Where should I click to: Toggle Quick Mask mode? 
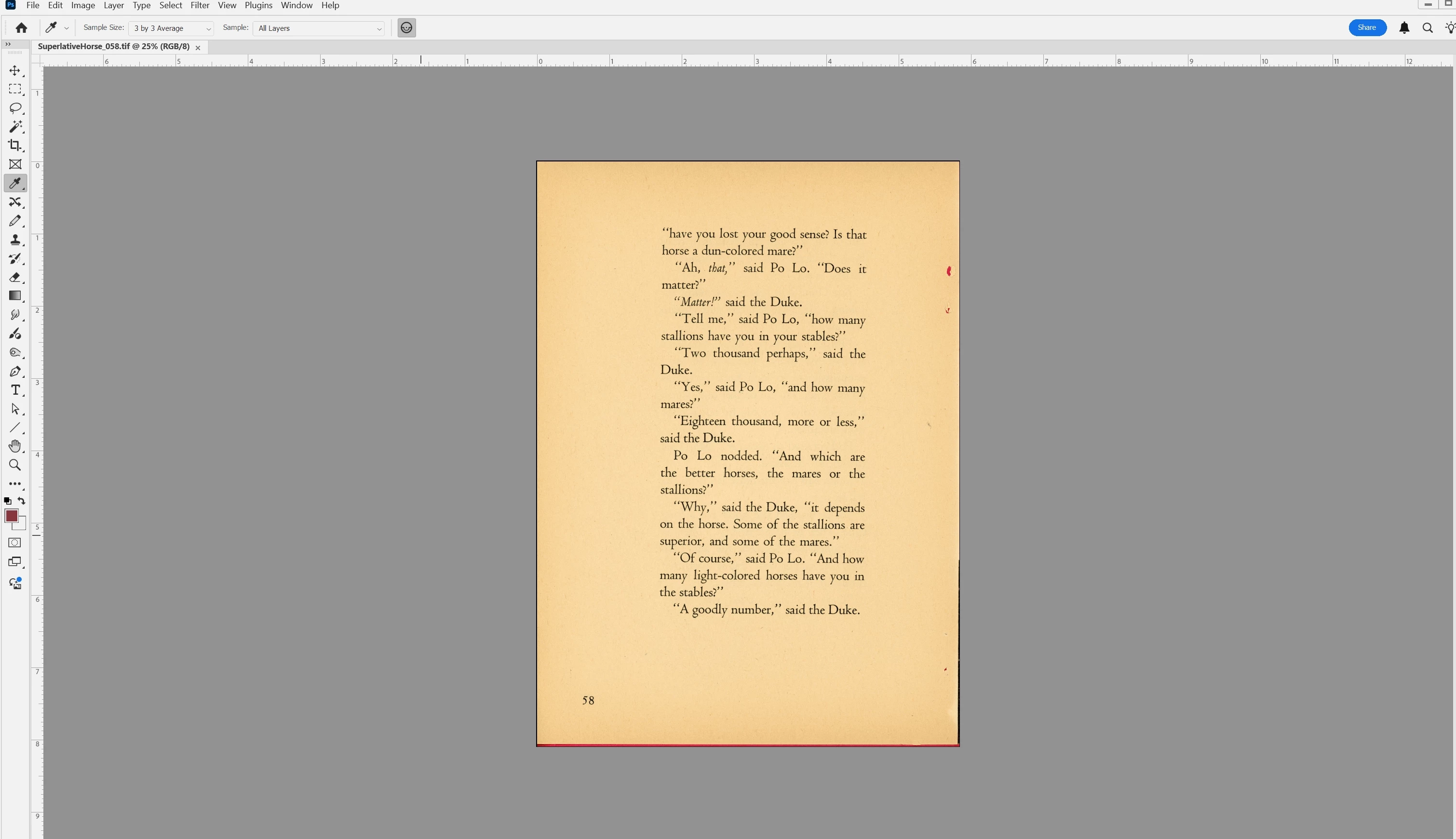pos(15,543)
